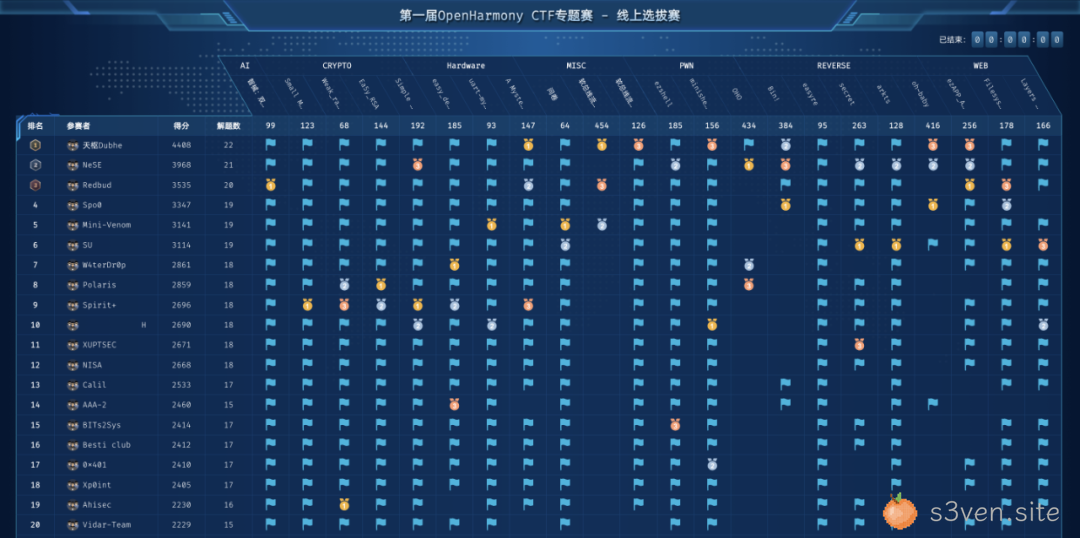Click Ahisec's gold medal in Weak_ra column
Image resolution: width=1080 pixels, height=538 pixels.
coord(344,504)
